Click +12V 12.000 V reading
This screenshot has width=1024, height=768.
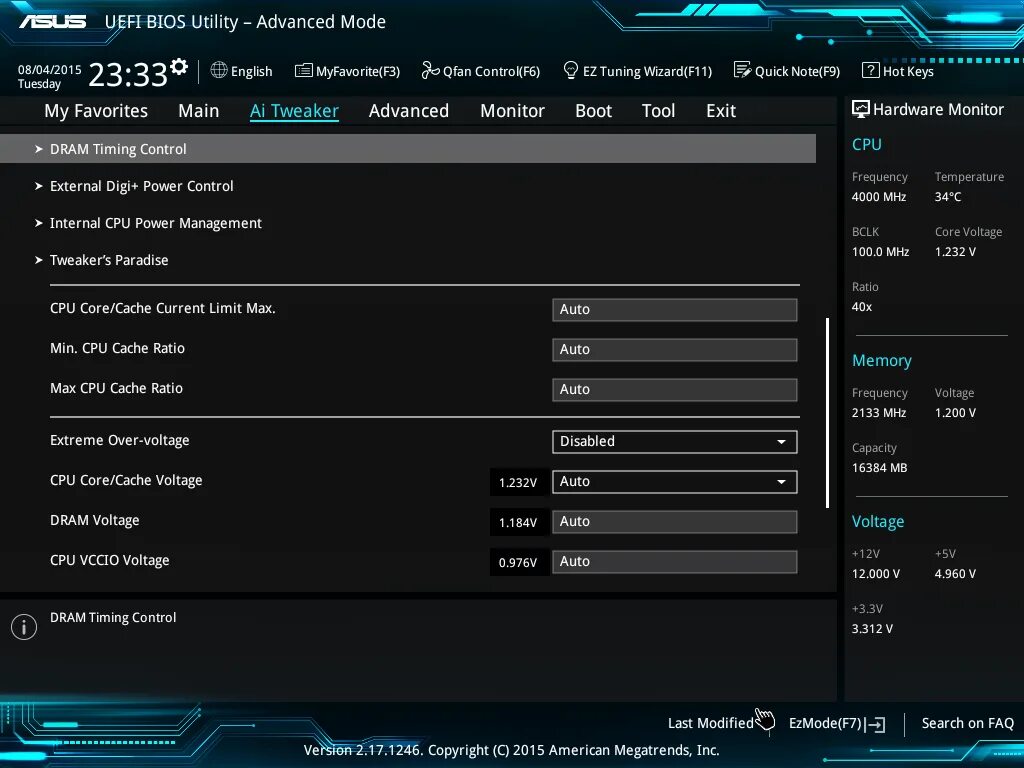click(x=876, y=573)
